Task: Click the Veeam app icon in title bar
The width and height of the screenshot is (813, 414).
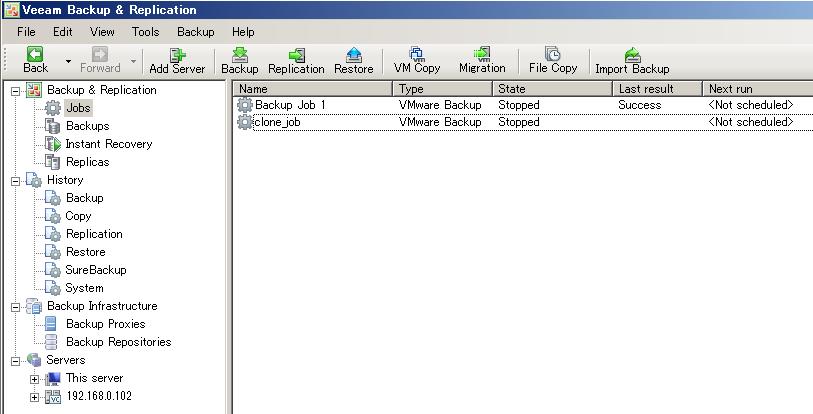Action: coord(11,10)
